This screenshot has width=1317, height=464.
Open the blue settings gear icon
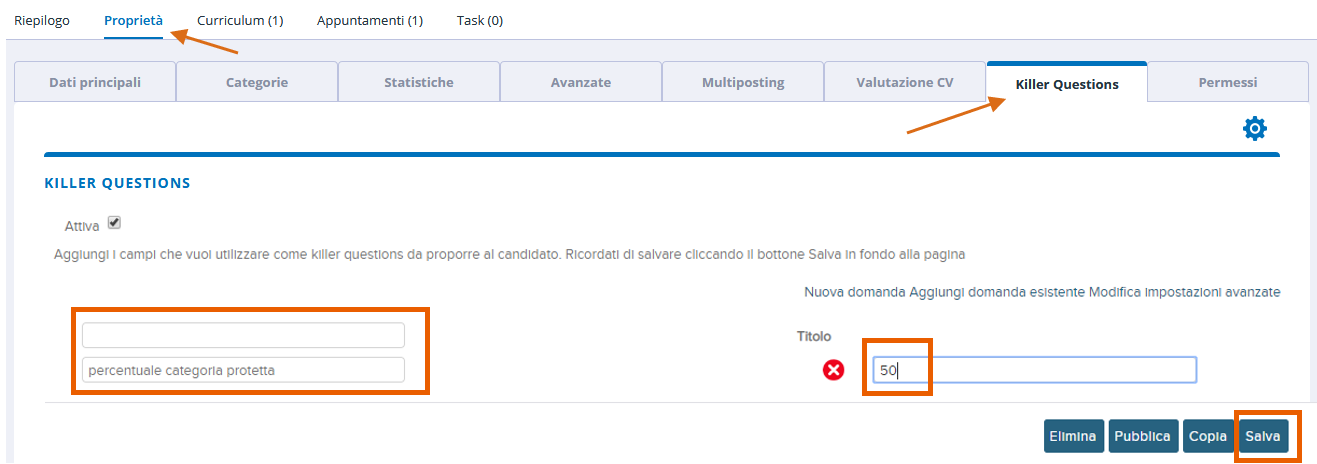tap(1254, 129)
